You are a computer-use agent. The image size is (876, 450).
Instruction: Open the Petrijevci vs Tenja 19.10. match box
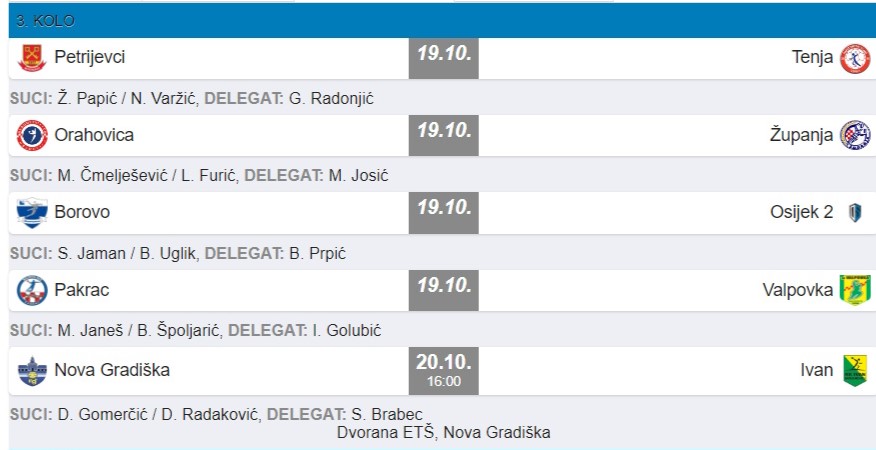click(444, 58)
